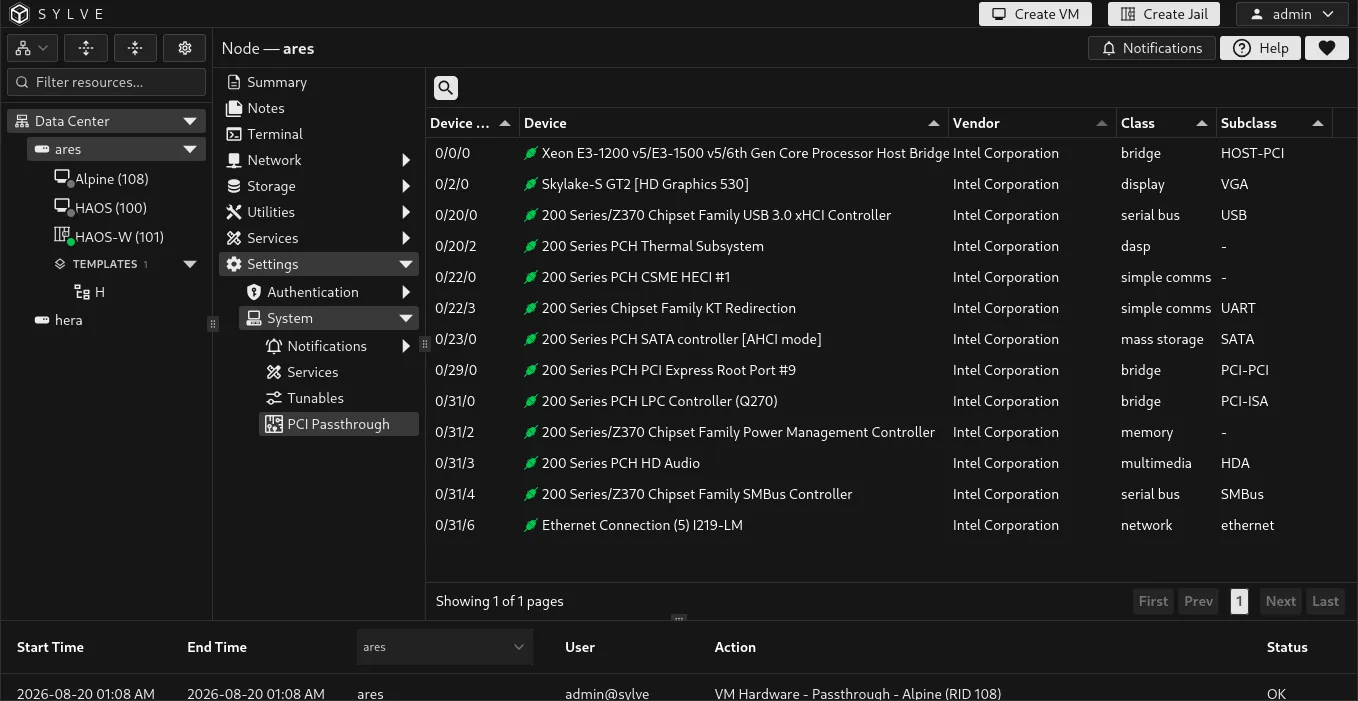This screenshot has width=1358, height=701.
Task: Sort by the Subclass column header
Action: pos(1275,123)
